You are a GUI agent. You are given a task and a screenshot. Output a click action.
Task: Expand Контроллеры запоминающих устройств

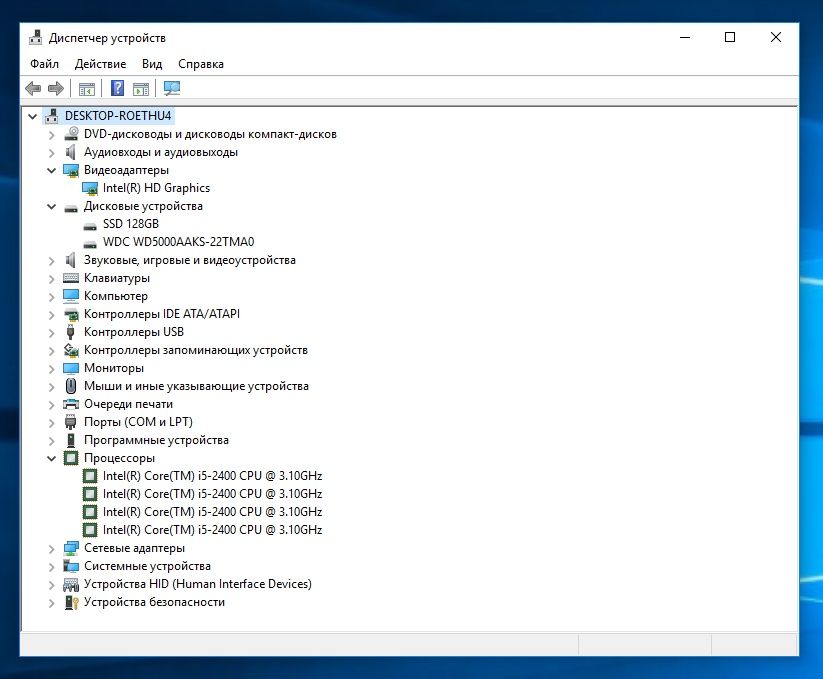click(x=51, y=351)
